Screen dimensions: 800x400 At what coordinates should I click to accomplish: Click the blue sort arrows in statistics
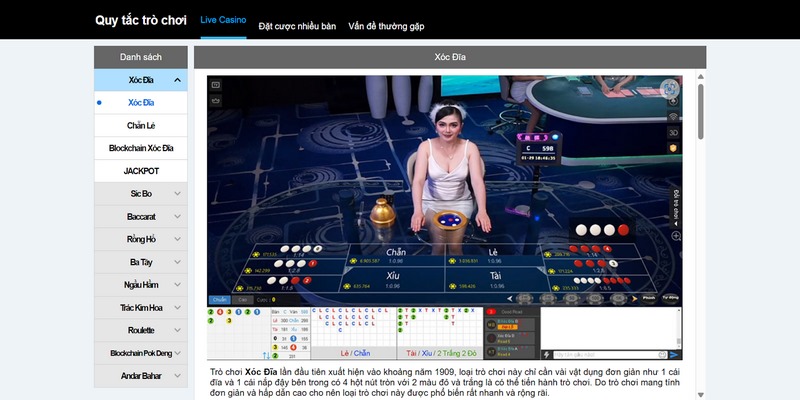coord(266,354)
